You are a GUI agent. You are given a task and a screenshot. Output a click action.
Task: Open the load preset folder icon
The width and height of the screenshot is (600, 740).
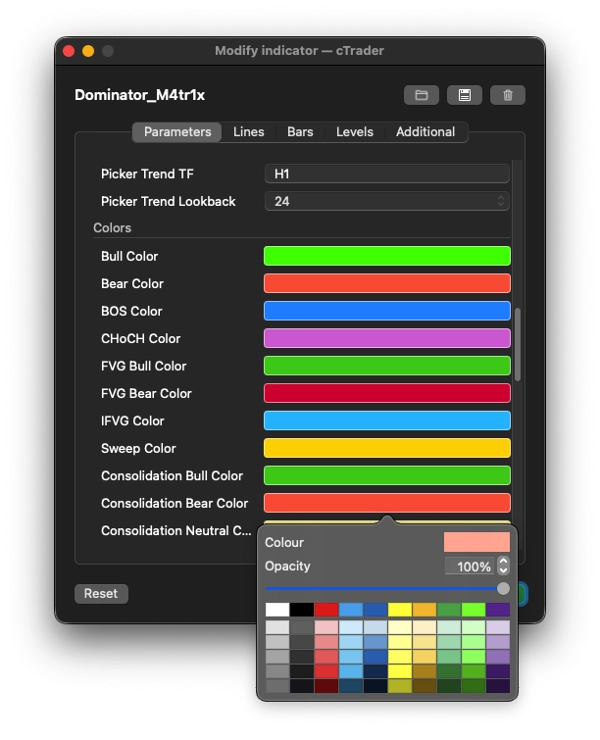tap(421, 95)
